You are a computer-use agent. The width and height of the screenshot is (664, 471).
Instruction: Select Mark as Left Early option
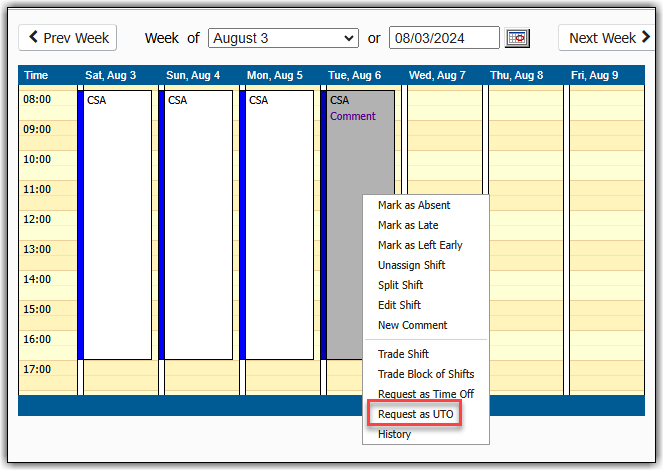(420, 245)
